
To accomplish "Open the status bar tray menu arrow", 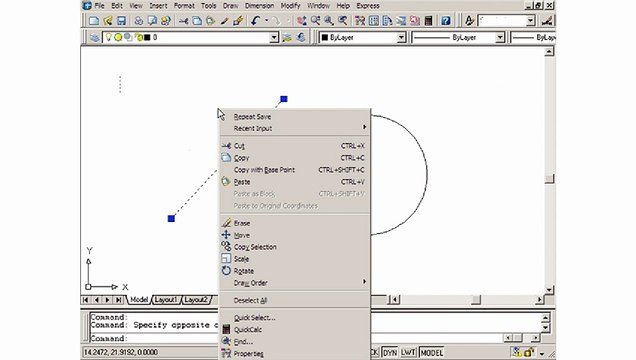I will [x=542, y=354].
